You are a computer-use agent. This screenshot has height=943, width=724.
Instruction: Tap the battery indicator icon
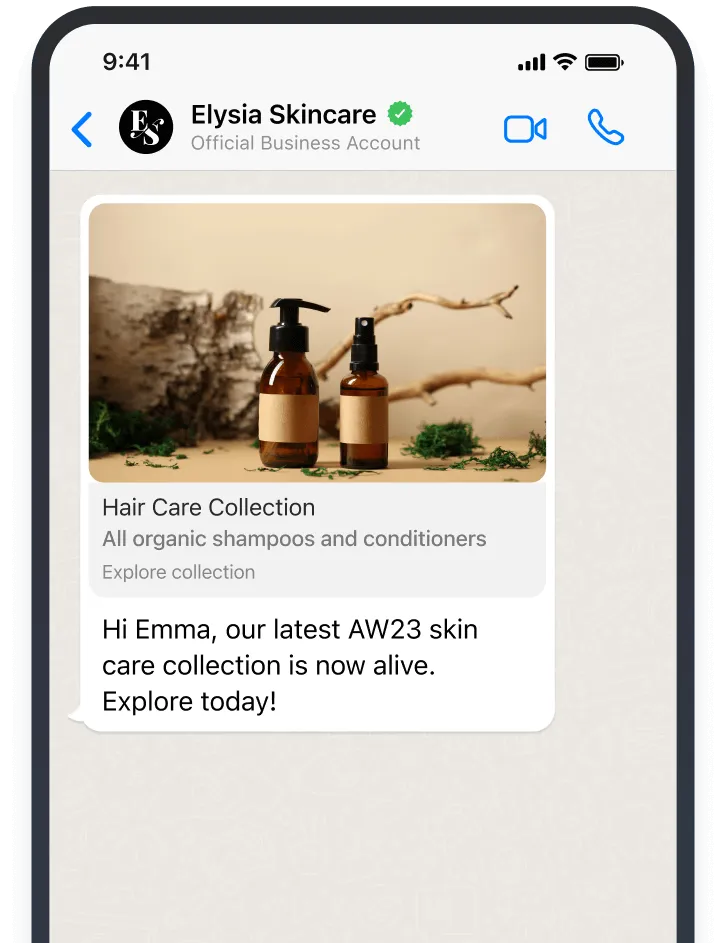(604, 62)
